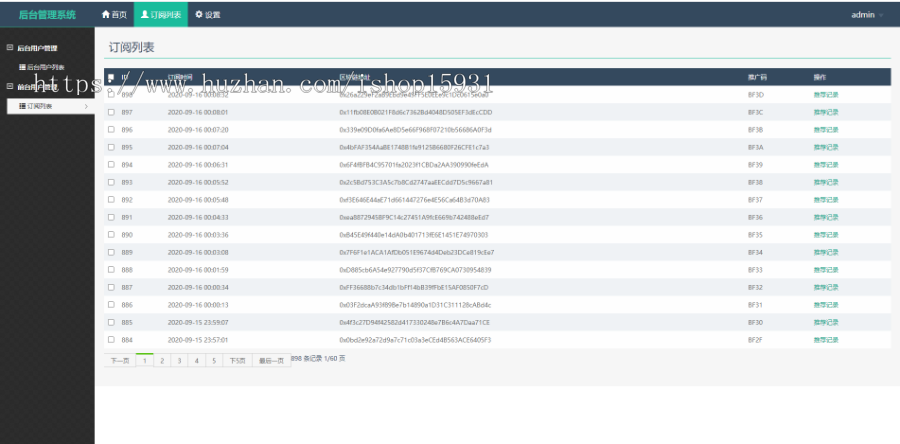Check the checkbox for row 890
Image resolution: width=900 pixels, height=444 pixels.
(x=111, y=235)
